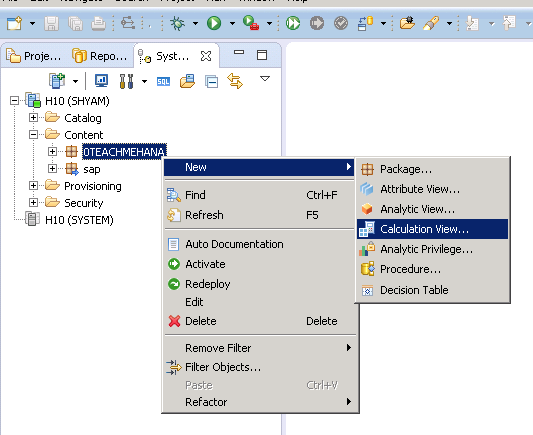533x435 pixels.
Task: Open the dropdown beside the New wizard icon
Action: click(32, 23)
